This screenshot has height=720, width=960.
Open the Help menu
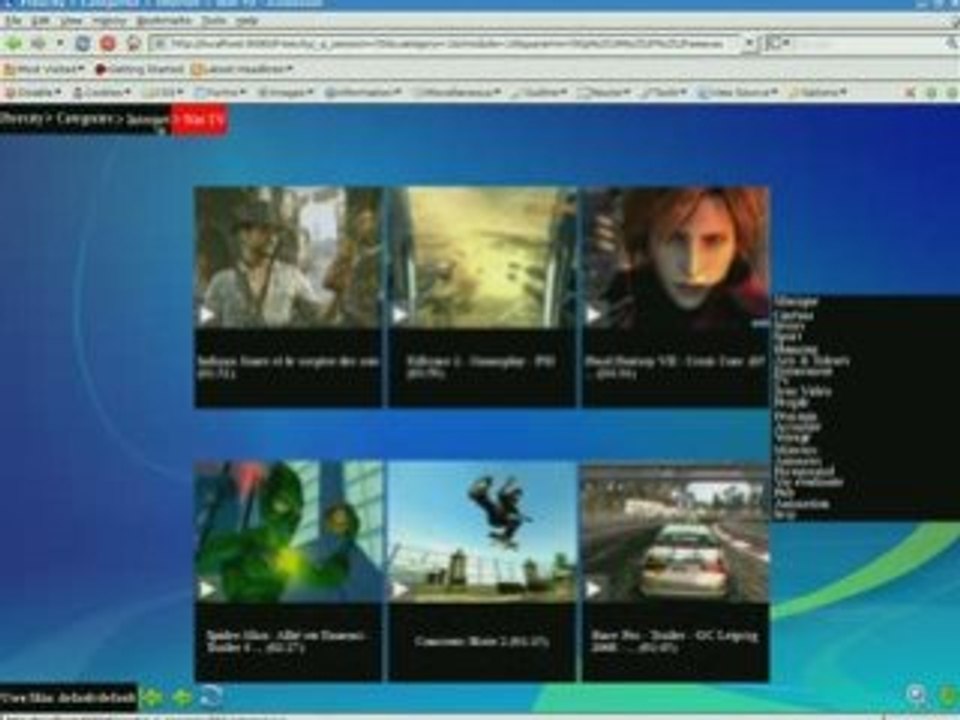click(x=247, y=21)
